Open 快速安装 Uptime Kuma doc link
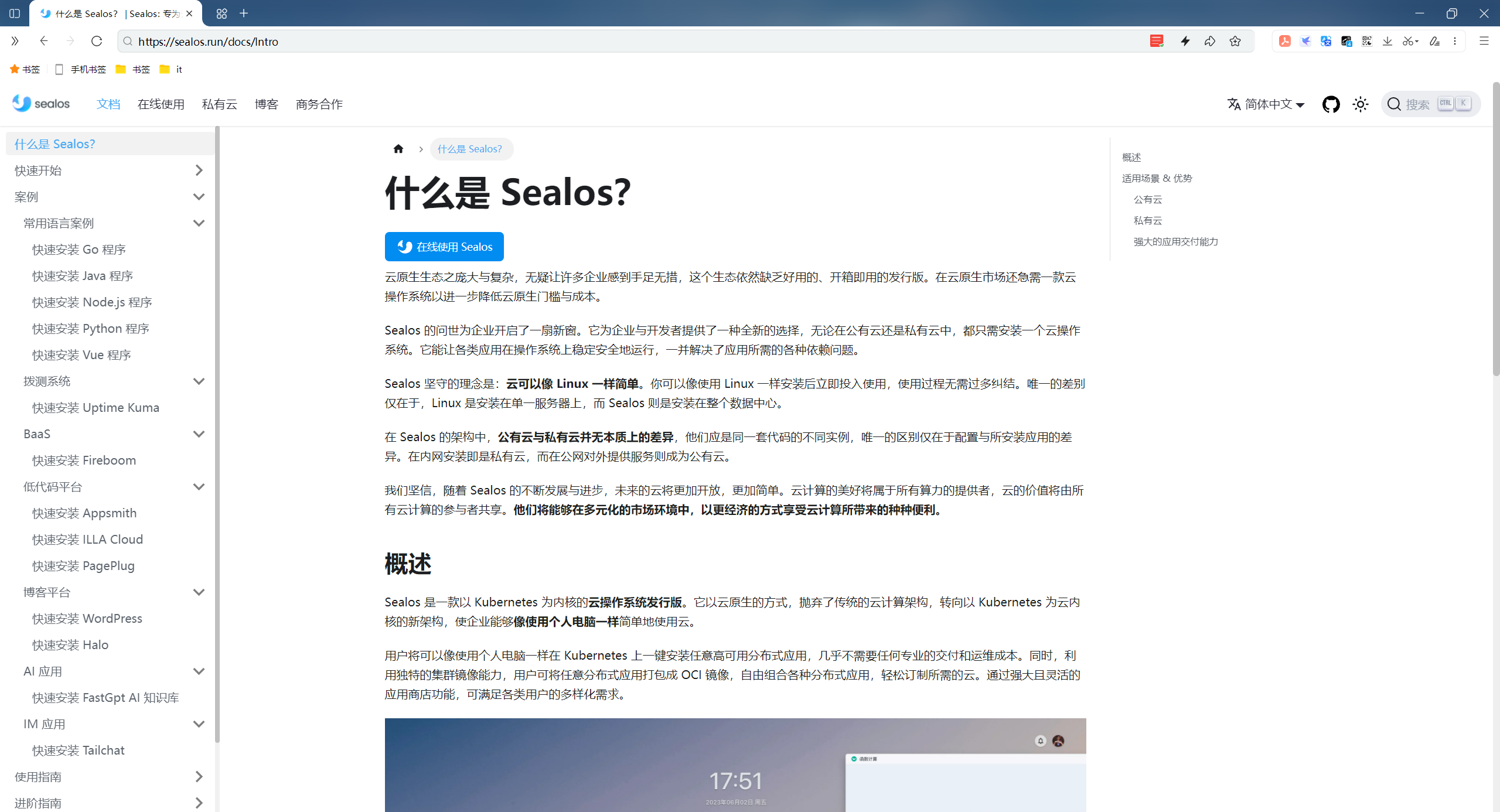The height and width of the screenshot is (812, 1500). coord(96,408)
